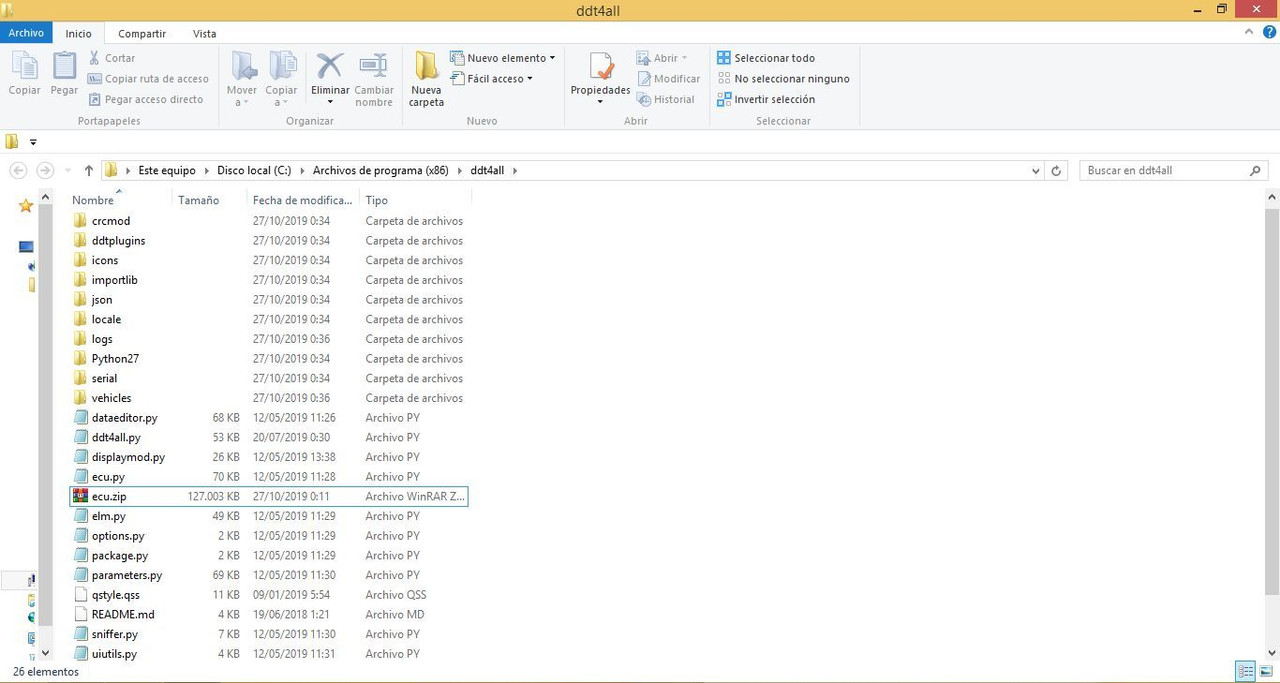
Task: Click the Refresh button beside address bar
Action: [1056, 171]
